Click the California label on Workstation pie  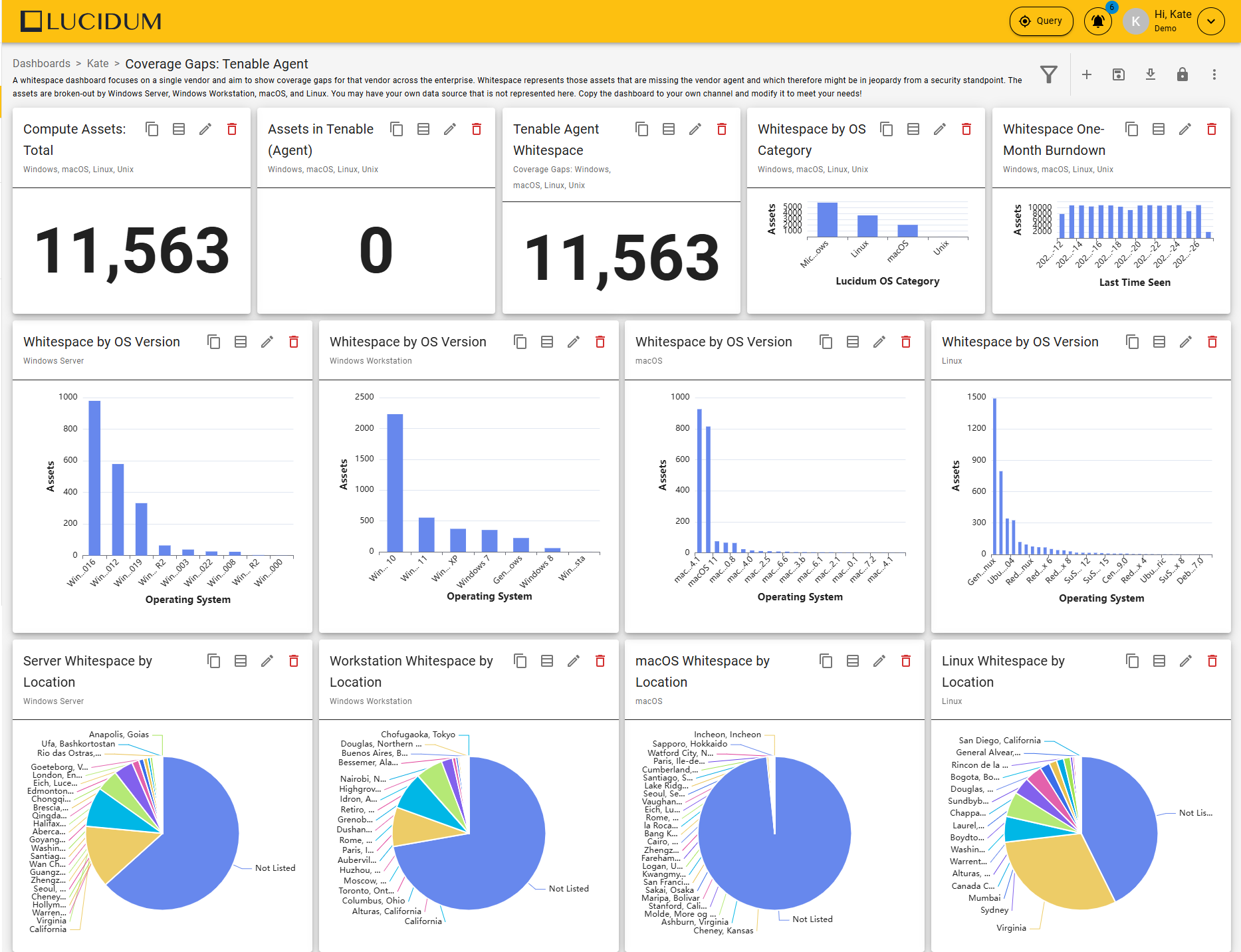click(423, 921)
